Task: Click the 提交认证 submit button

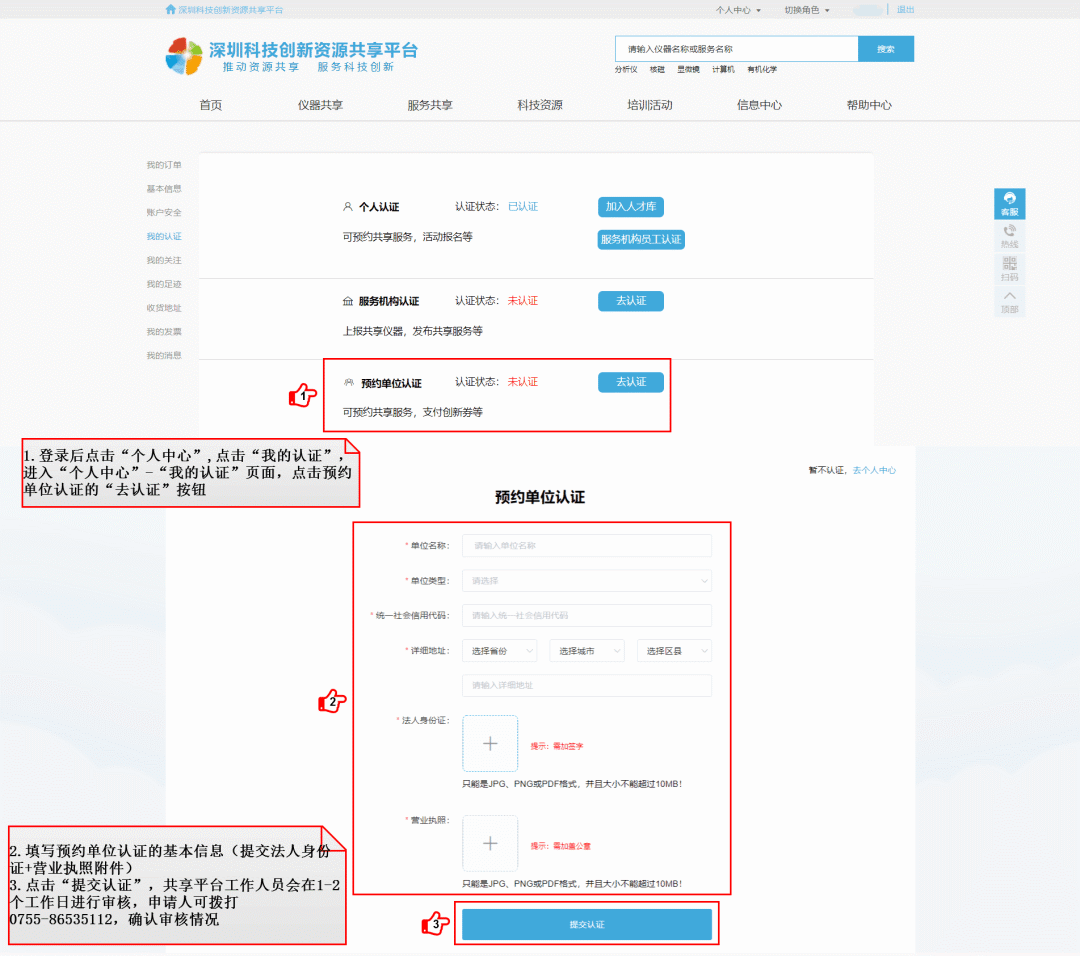Action: pos(587,924)
